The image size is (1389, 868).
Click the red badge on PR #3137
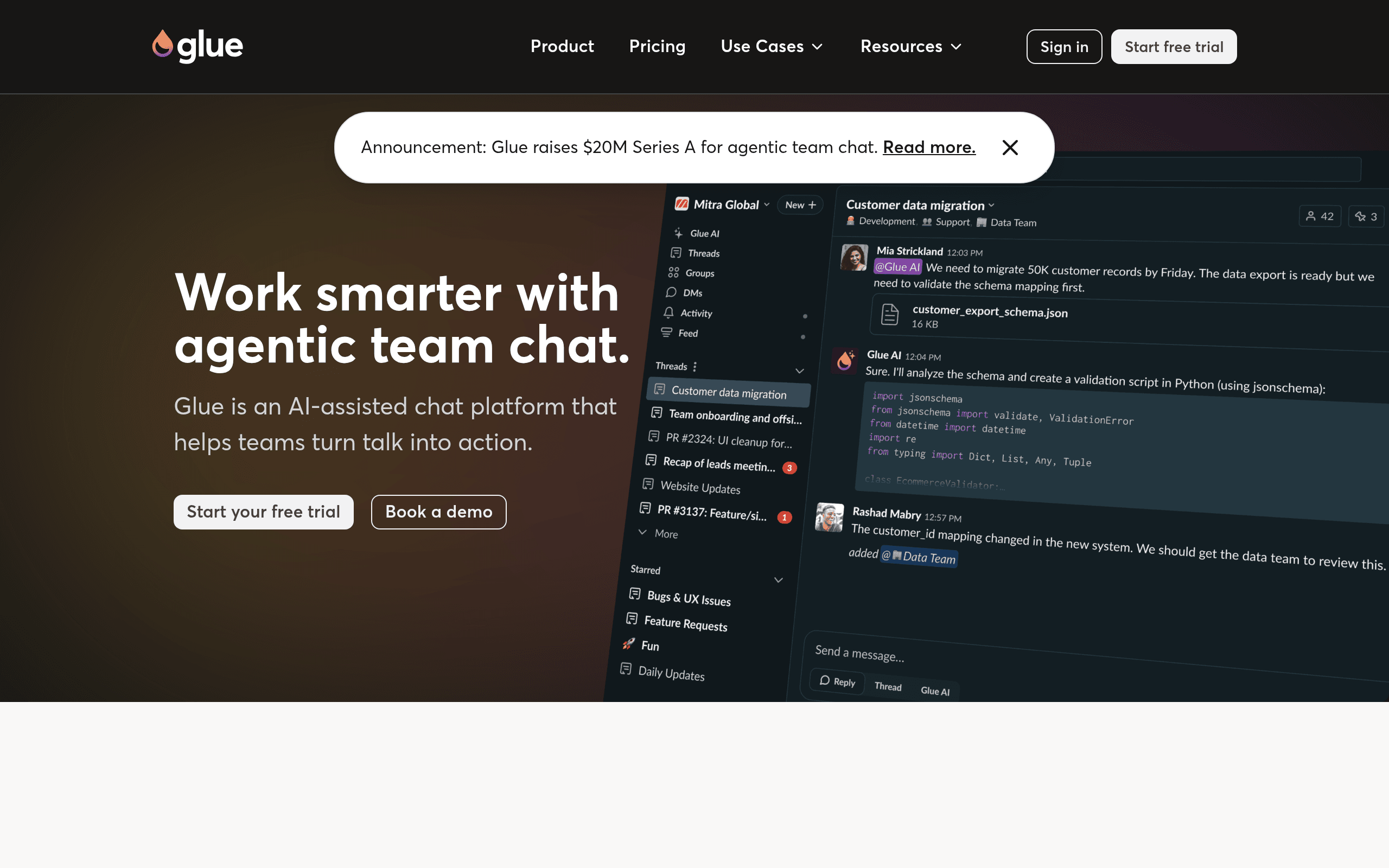(x=784, y=517)
